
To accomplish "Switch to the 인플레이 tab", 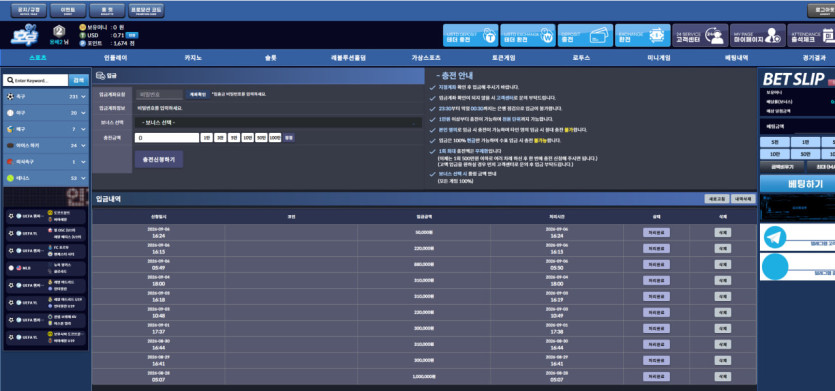I will 116,58.
